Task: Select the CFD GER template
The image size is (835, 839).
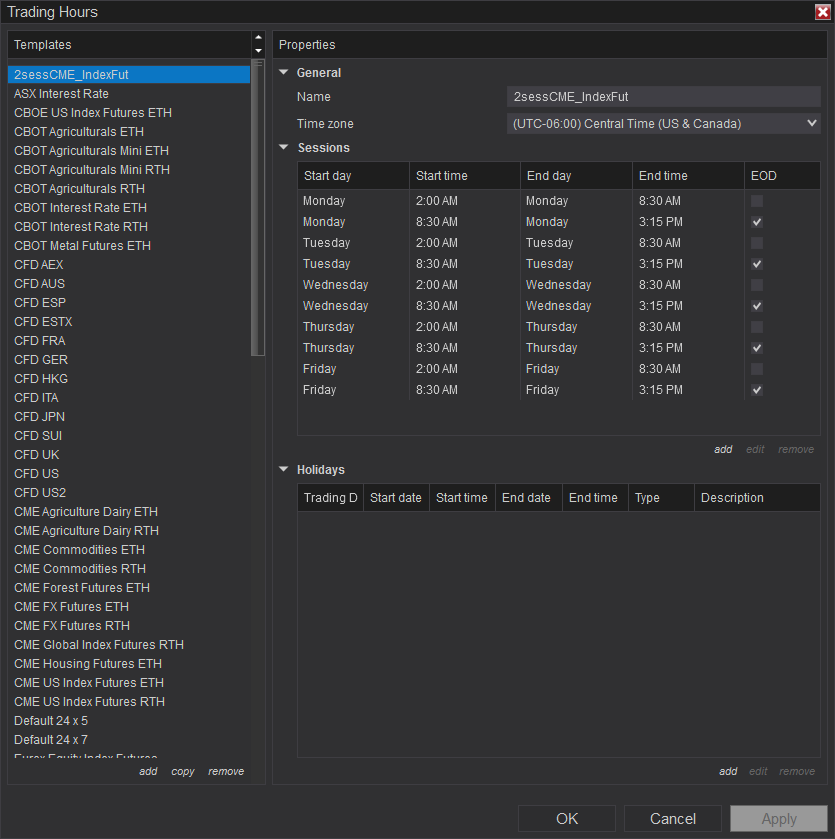Action: pos(129,360)
